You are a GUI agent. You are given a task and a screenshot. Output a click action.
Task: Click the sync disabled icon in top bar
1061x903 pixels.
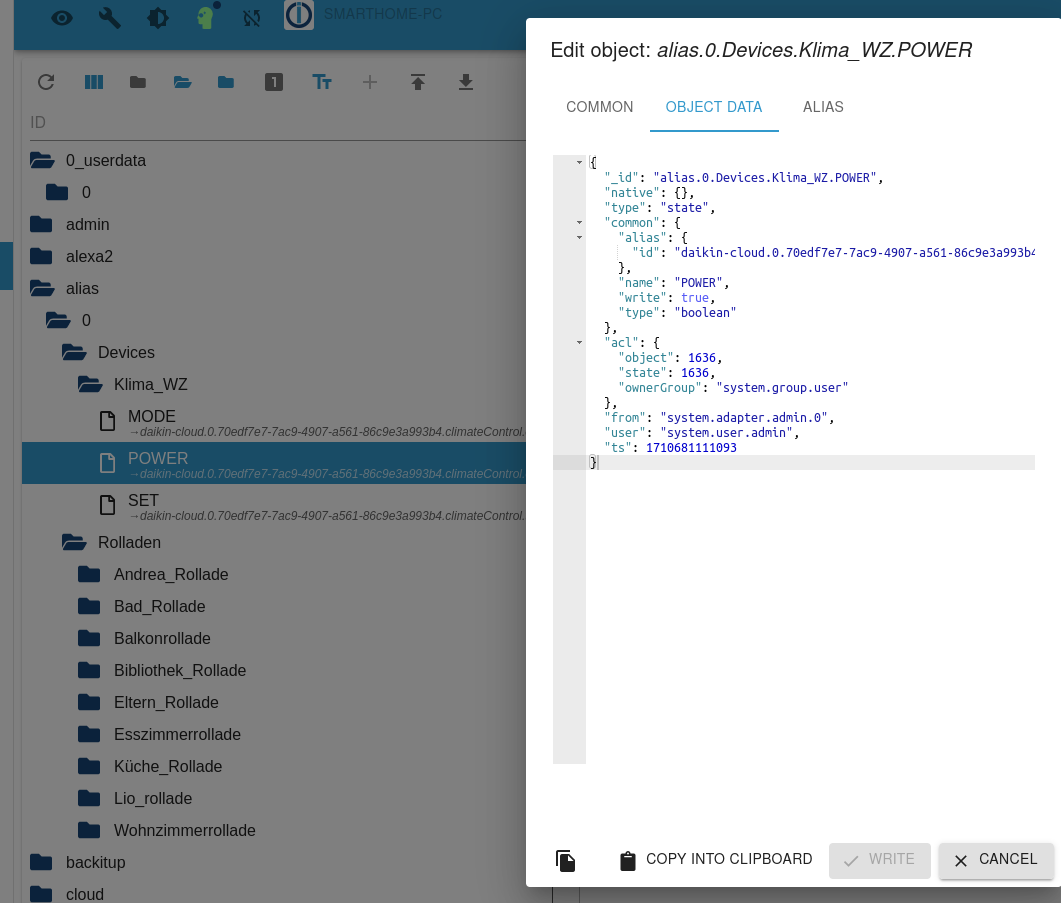coord(252,18)
